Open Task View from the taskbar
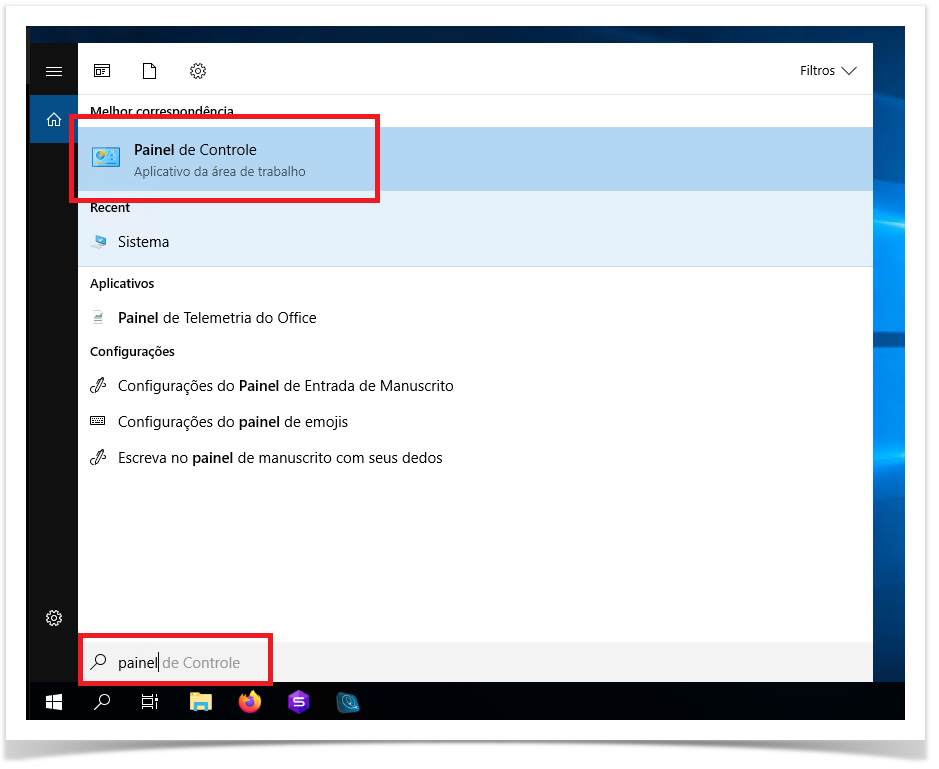 click(x=150, y=702)
